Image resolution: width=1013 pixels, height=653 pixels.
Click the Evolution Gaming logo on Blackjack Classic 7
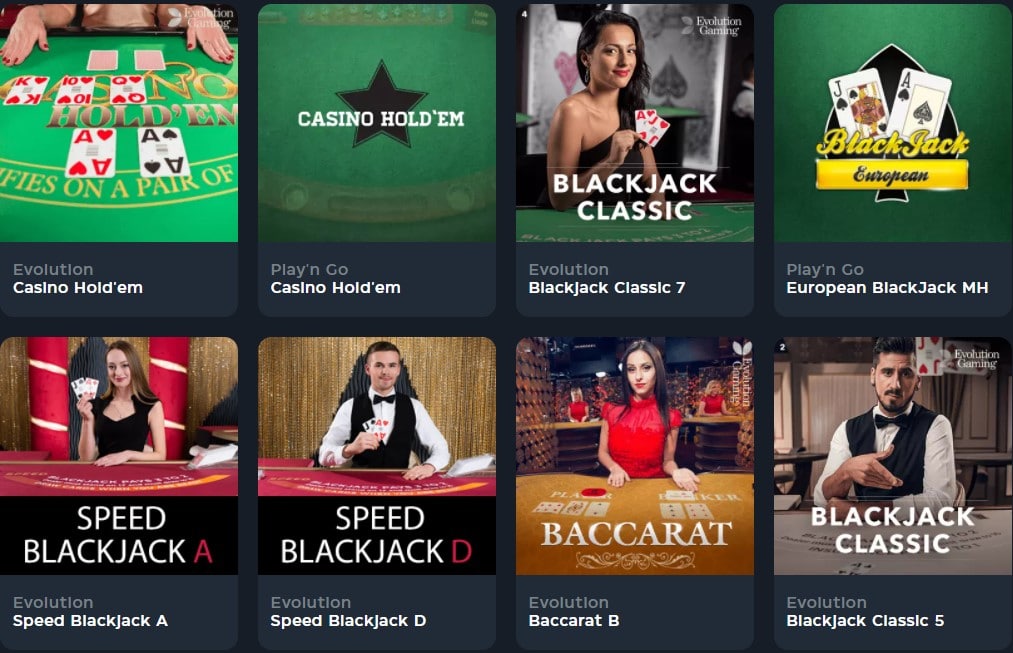[712, 25]
